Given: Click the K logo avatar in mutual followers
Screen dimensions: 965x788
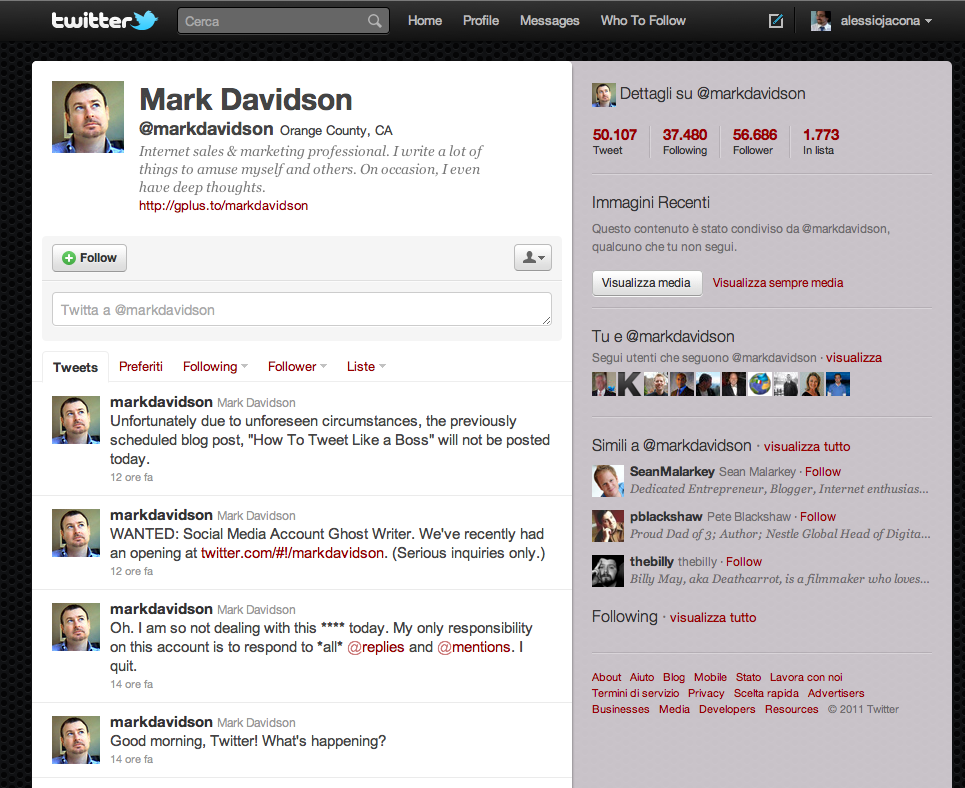Looking at the screenshot, I should (629, 384).
